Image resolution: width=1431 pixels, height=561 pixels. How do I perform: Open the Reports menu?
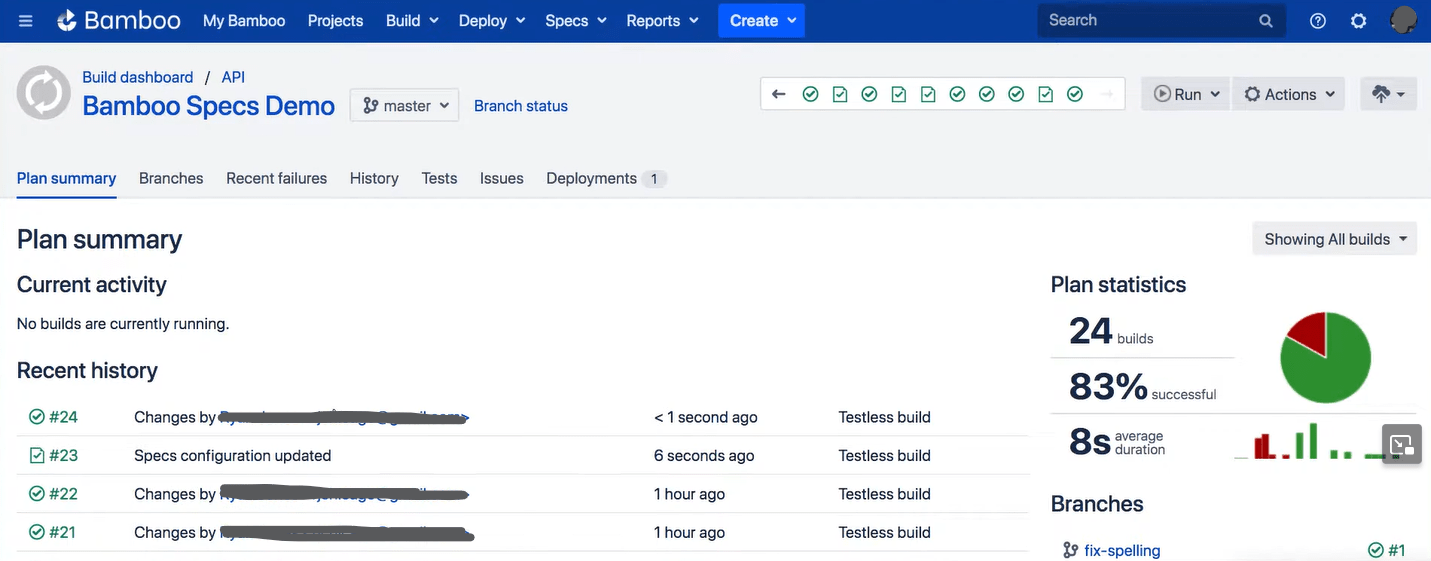pyautogui.click(x=662, y=21)
